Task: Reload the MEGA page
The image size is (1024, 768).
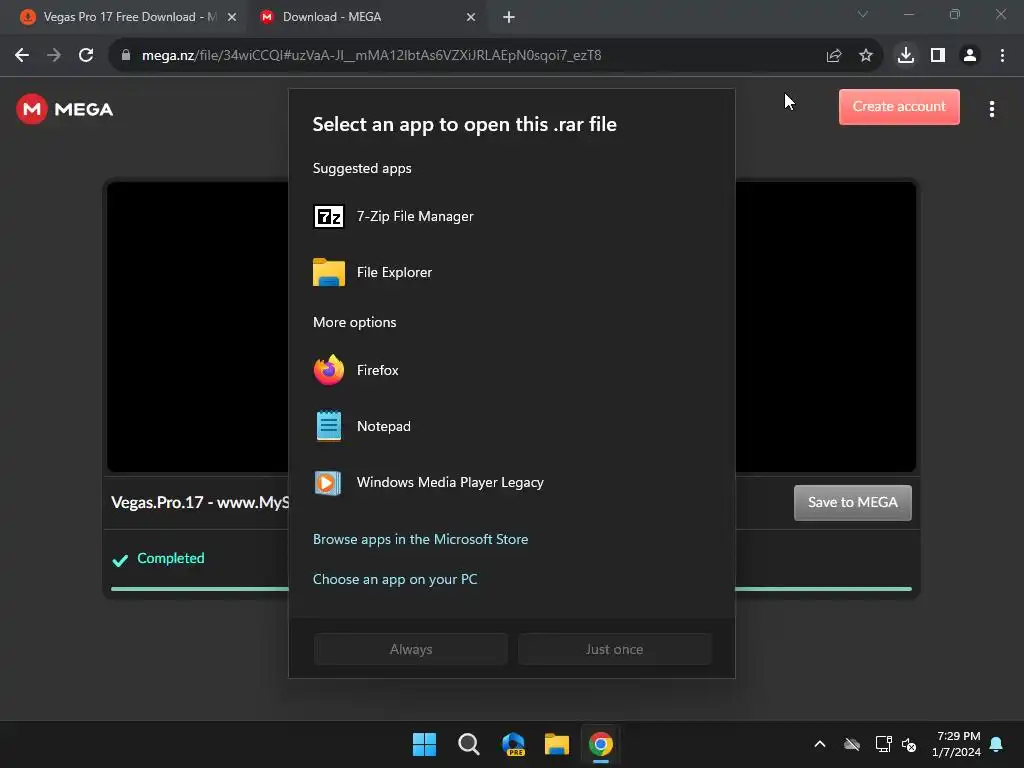Action: click(x=86, y=56)
